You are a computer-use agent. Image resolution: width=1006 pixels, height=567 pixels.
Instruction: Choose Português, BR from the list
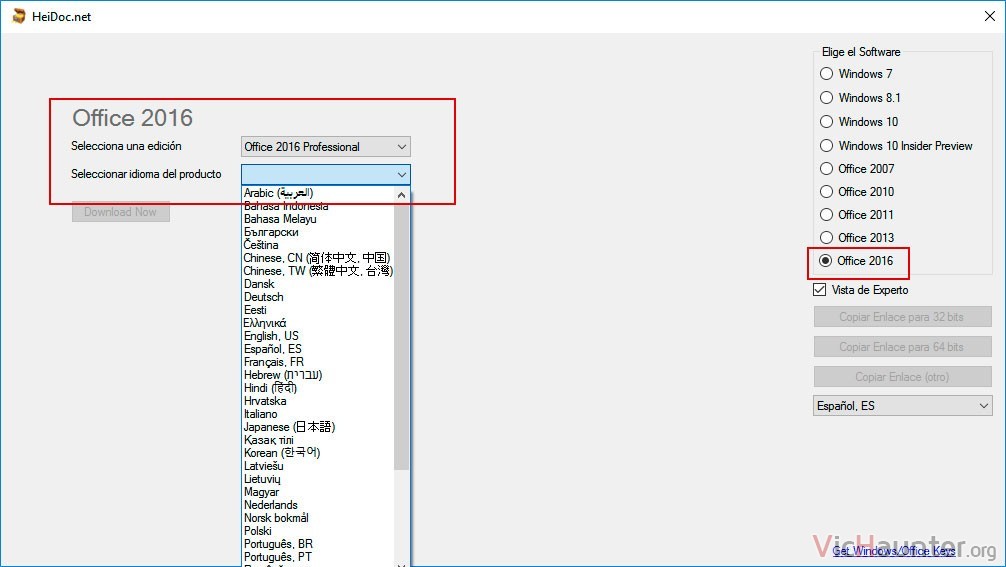coord(318,544)
